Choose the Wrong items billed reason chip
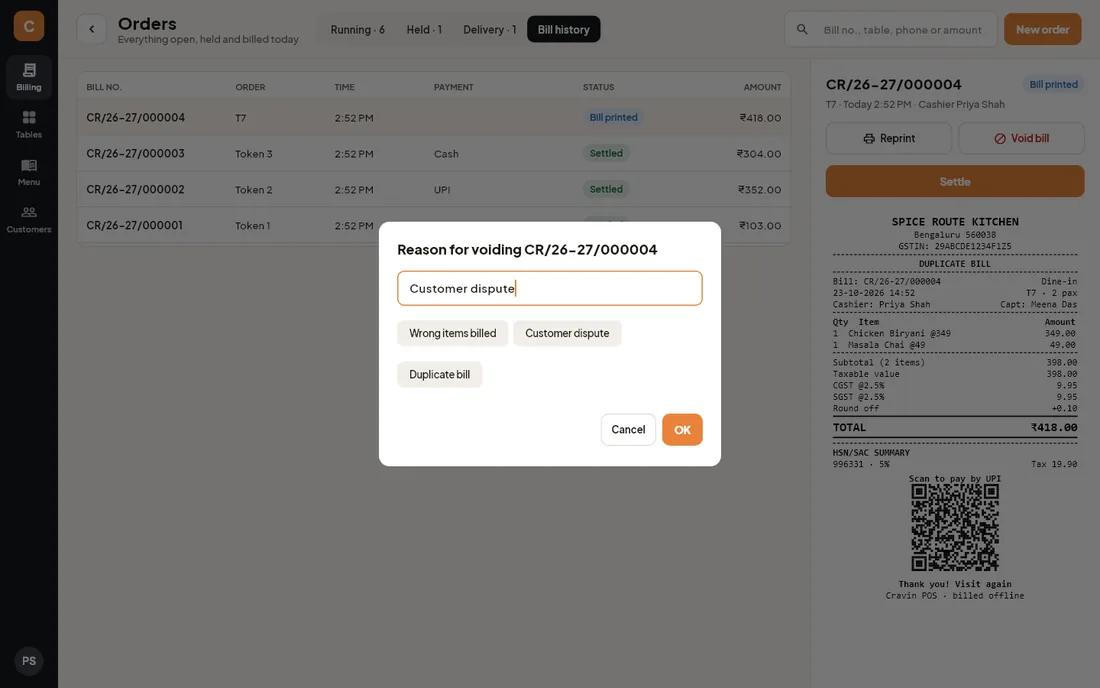Screen dimensions: 1100x688 tap(452, 333)
